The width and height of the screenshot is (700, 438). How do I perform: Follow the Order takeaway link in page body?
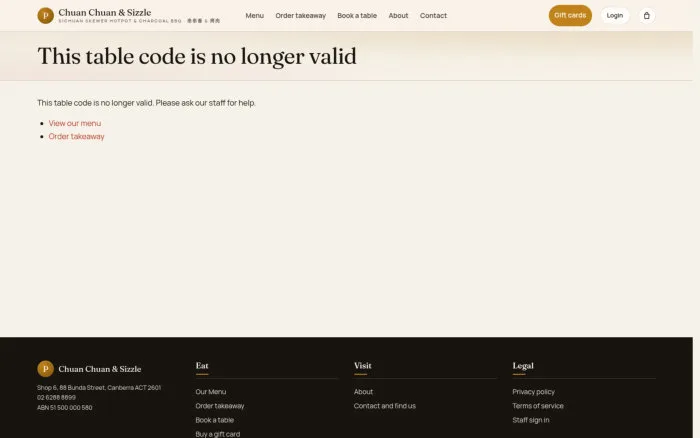coord(76,137)
